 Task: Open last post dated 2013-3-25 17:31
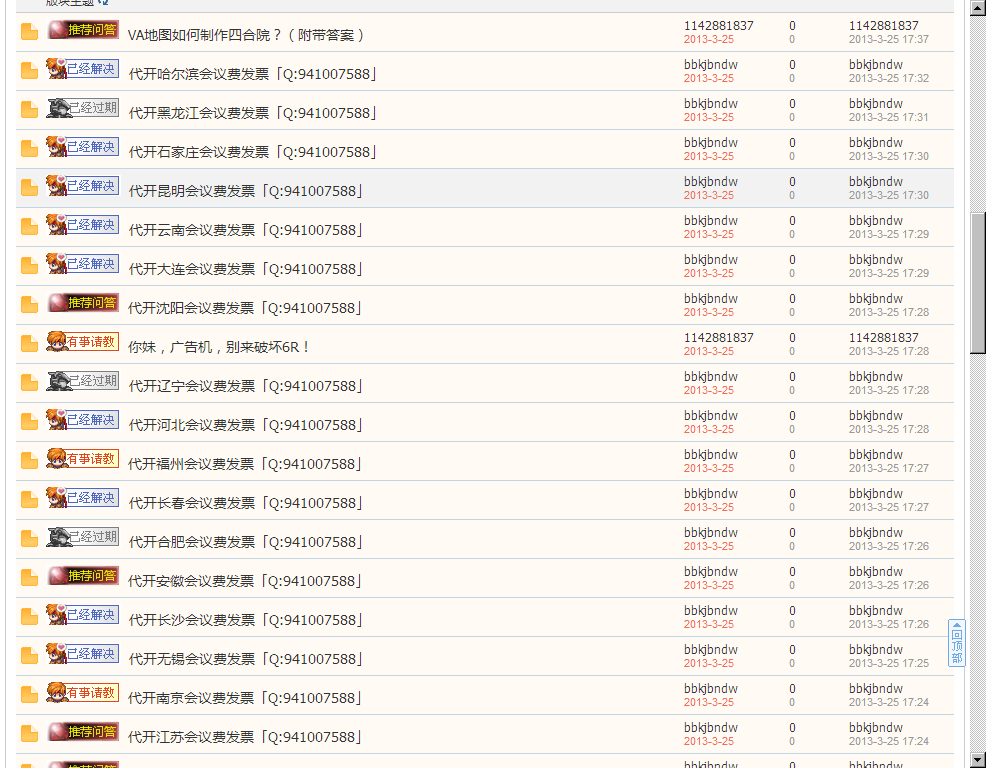click(x=889, y=117)
